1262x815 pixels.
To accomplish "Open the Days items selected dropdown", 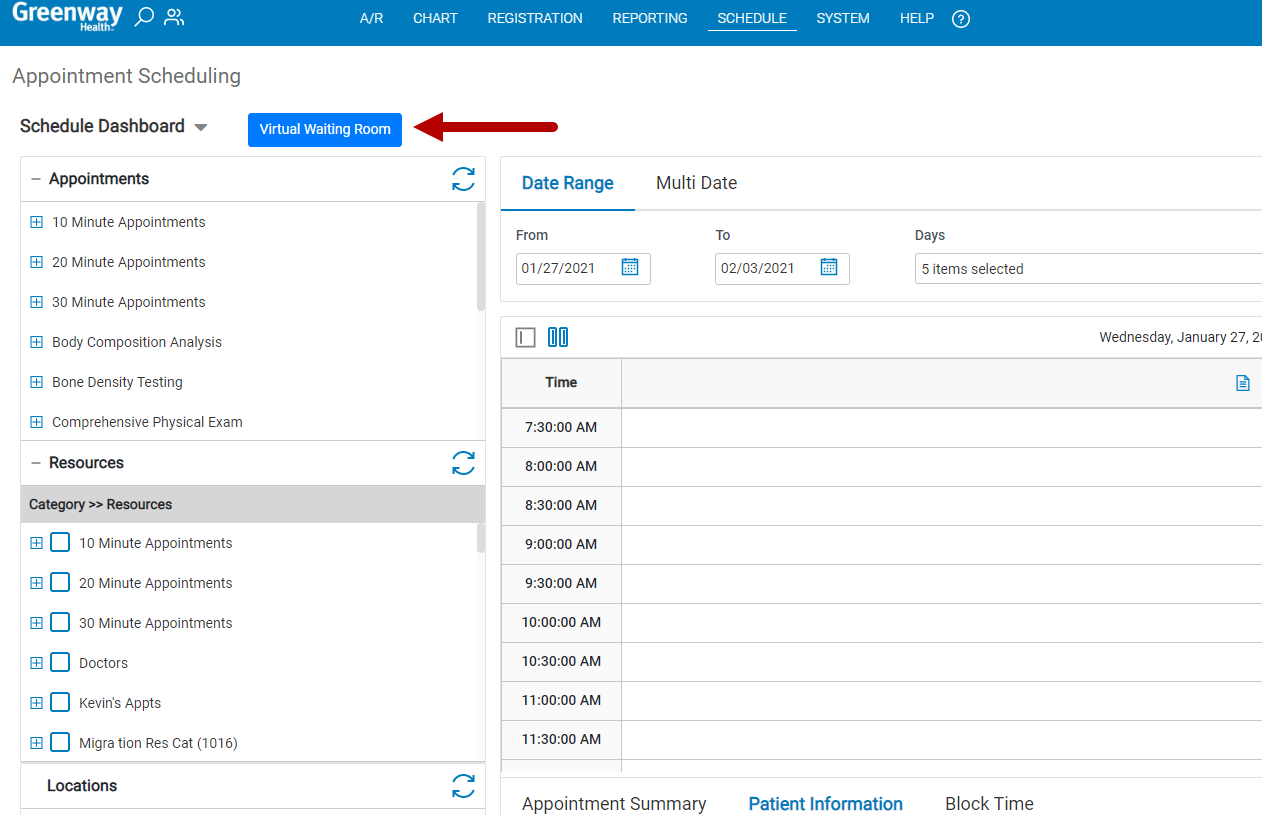I will coord(1088,269).
